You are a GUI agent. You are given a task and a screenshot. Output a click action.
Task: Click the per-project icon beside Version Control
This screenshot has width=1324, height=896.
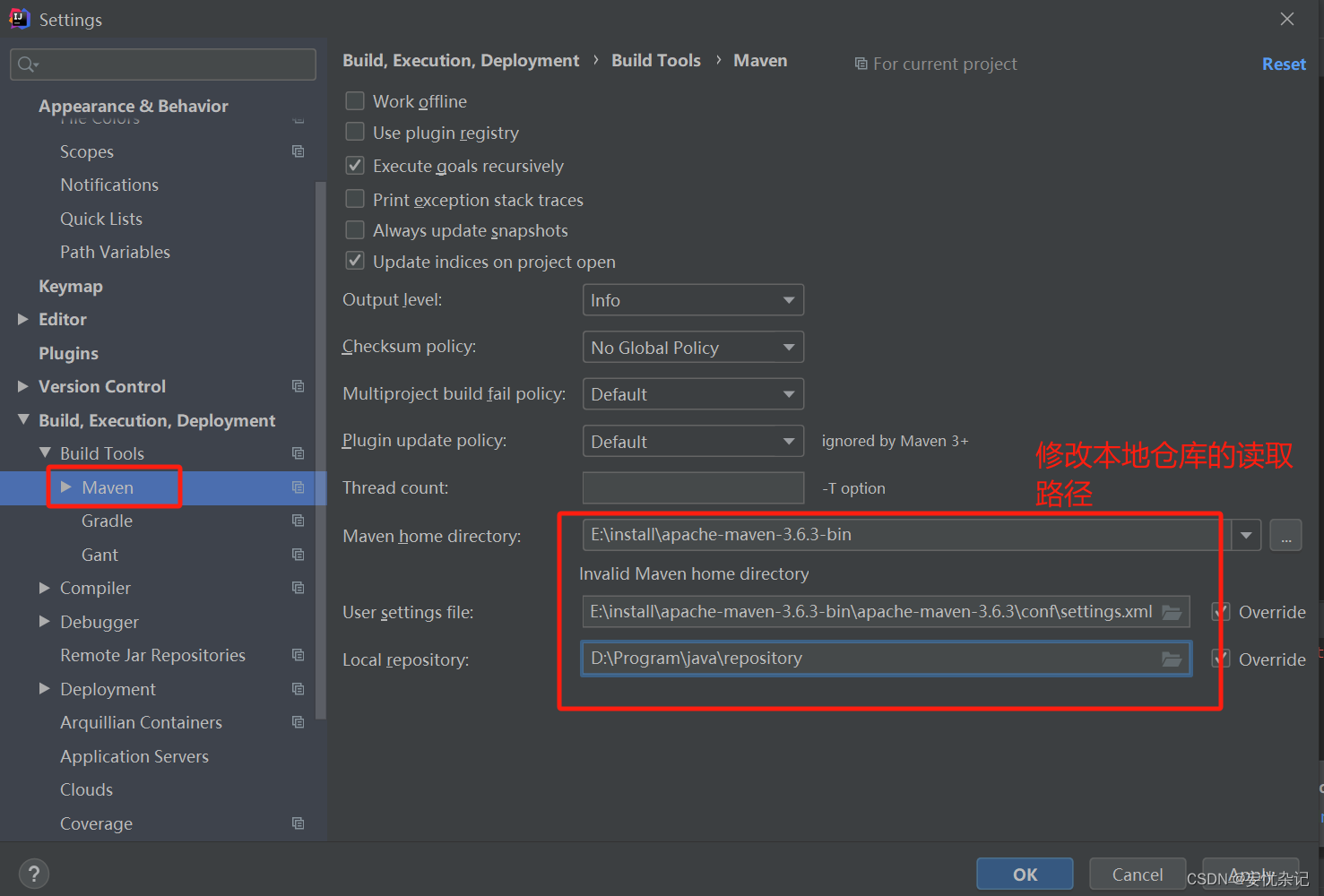[x=299, y=386]
